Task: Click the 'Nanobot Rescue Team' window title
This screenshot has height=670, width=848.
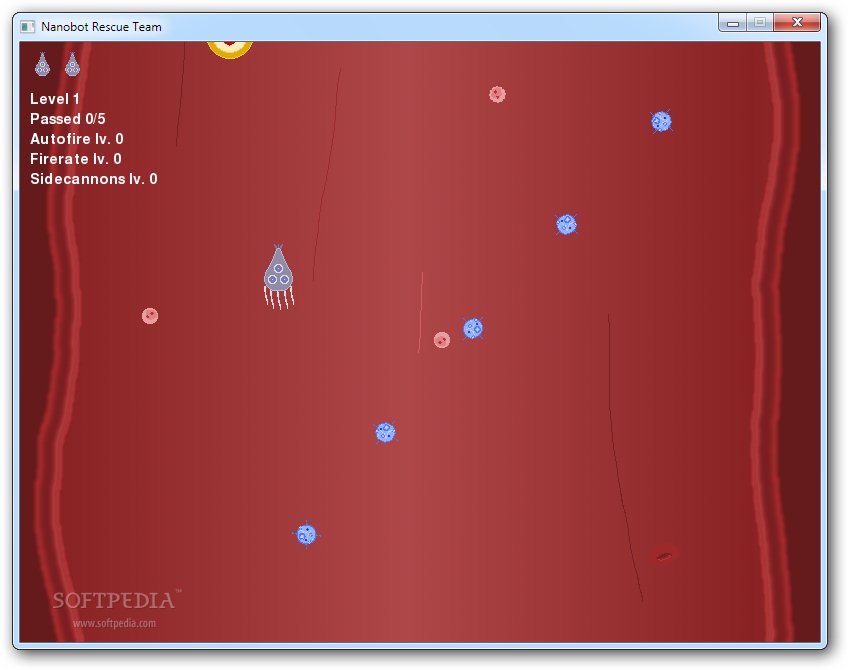Action: point(101,26)
